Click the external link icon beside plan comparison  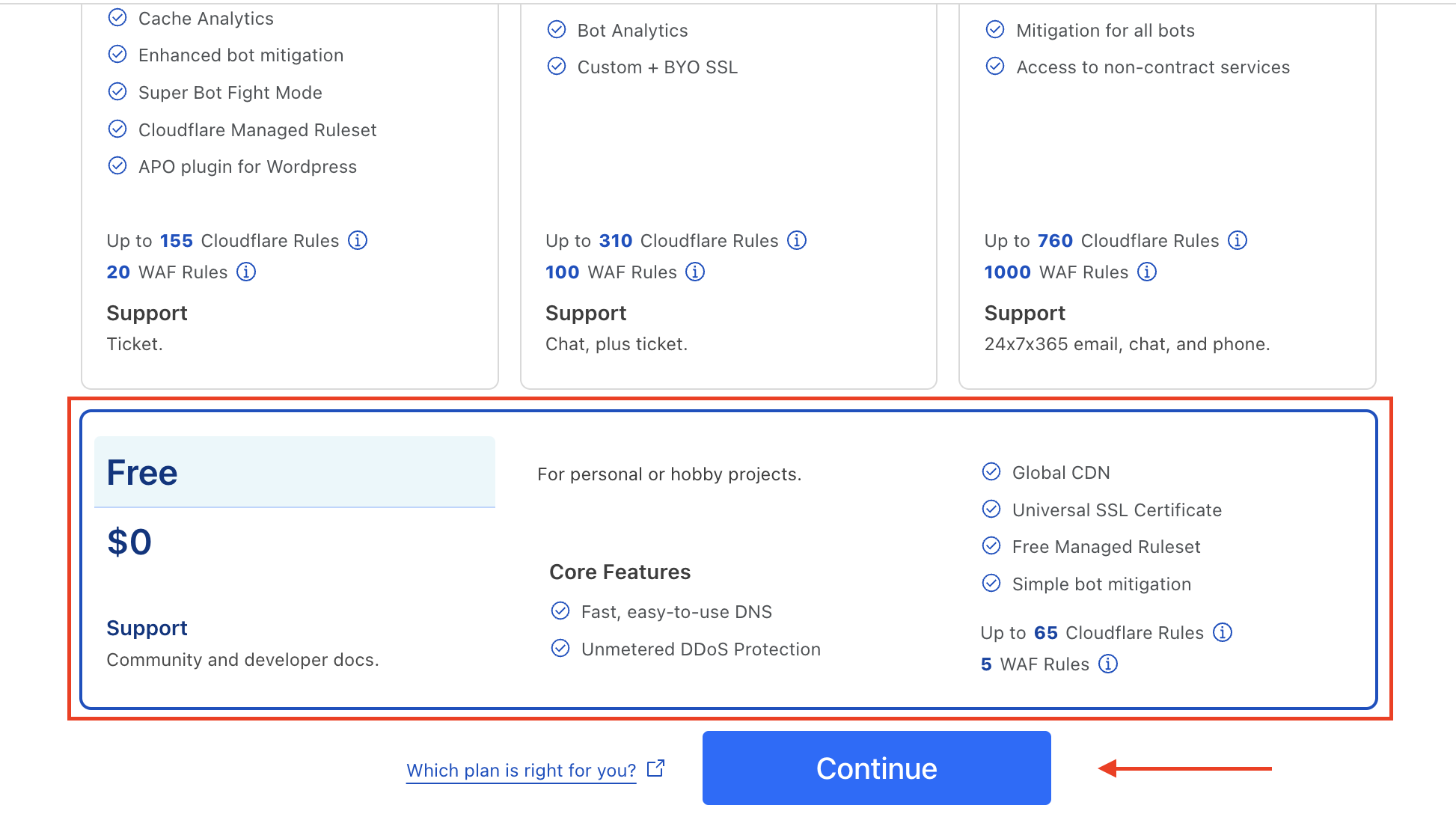click(655, 768)
